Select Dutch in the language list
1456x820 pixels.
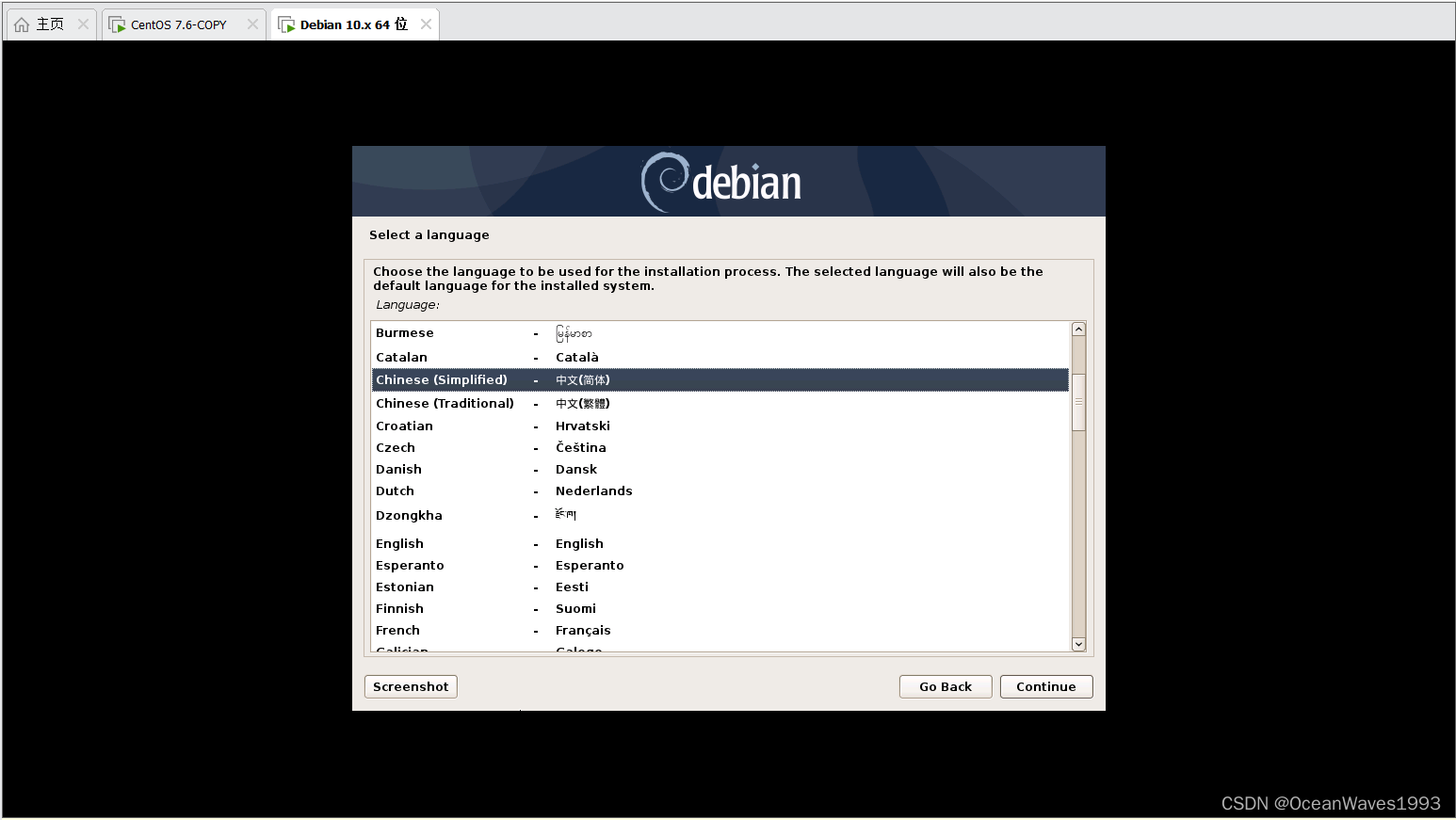coord(720,490)
